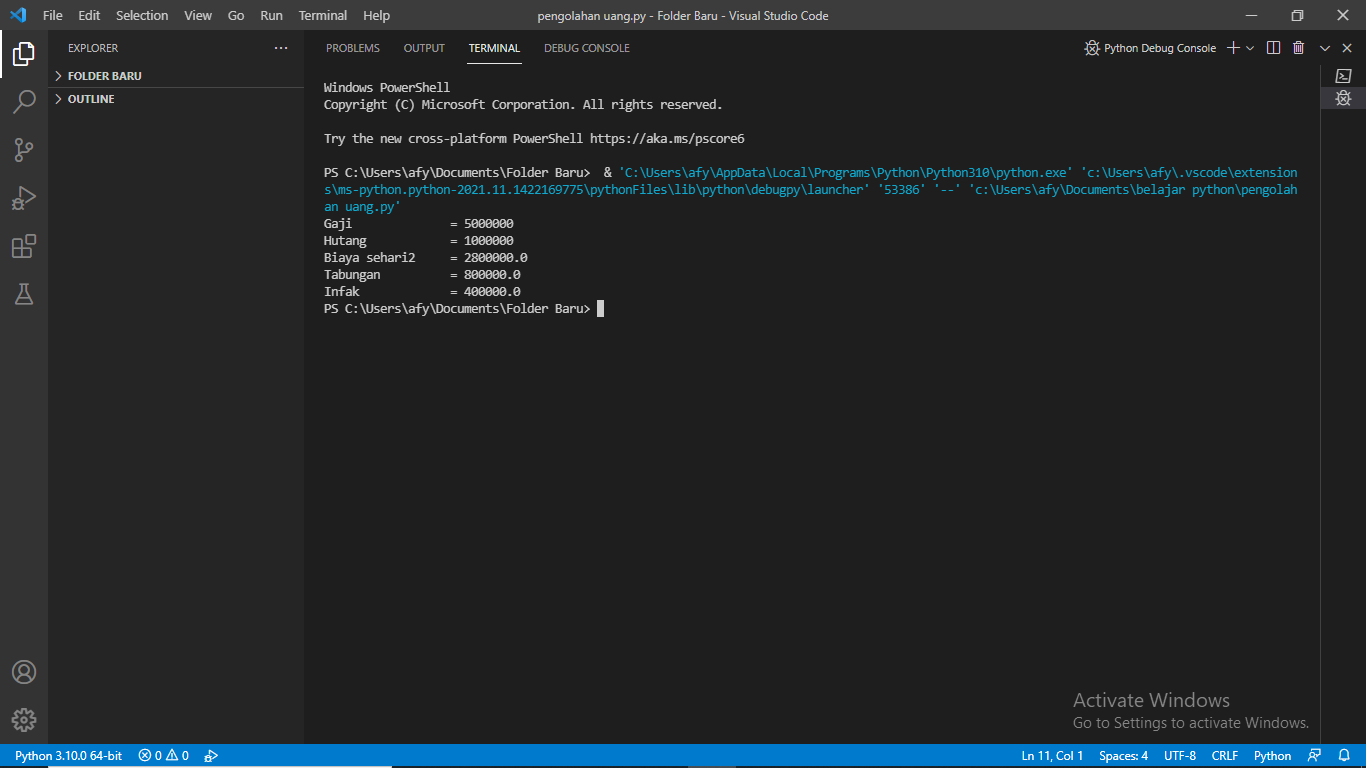This screenshot has height=768, width=1366.
Task: Open the Source Control view
Action: pyautogui.click(x=24, y=150)
